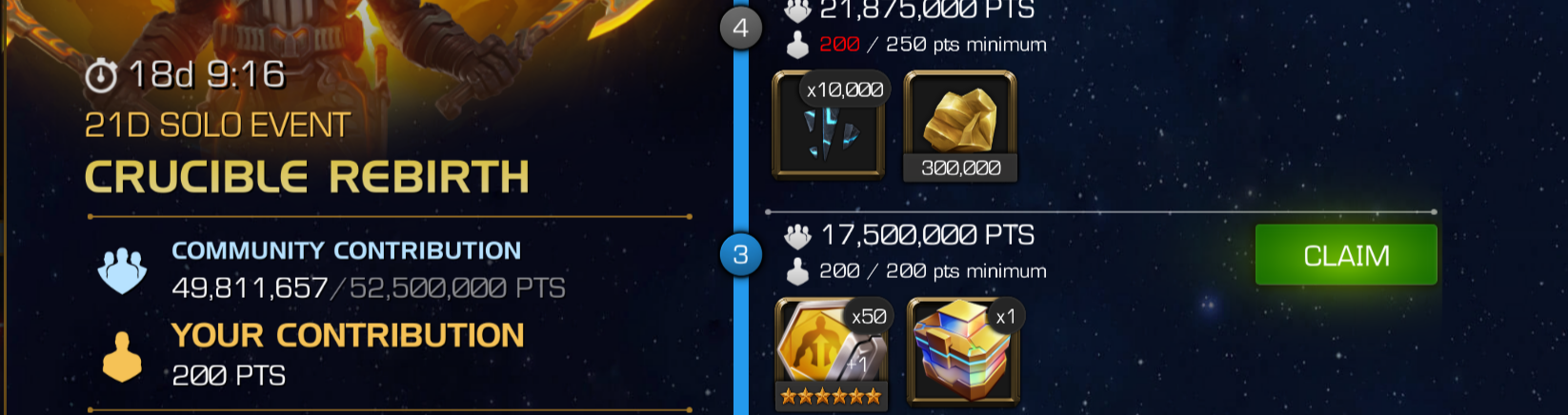Tap the event timer clock icon
Image resolution: width=1568 pixels, height=415 pixels.
click(x=101, y=75)
